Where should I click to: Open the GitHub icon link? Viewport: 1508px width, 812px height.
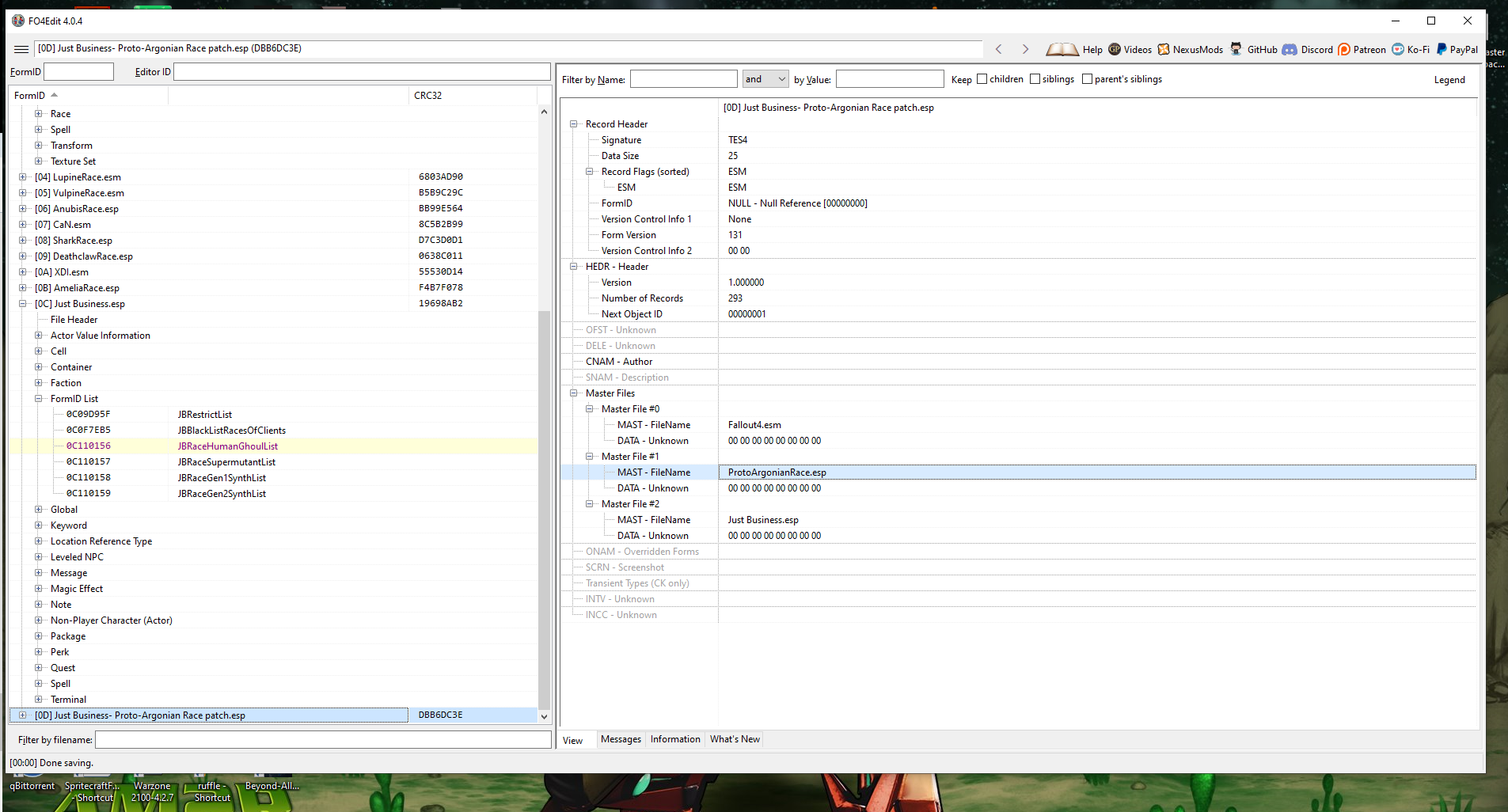coord(1236,49)
